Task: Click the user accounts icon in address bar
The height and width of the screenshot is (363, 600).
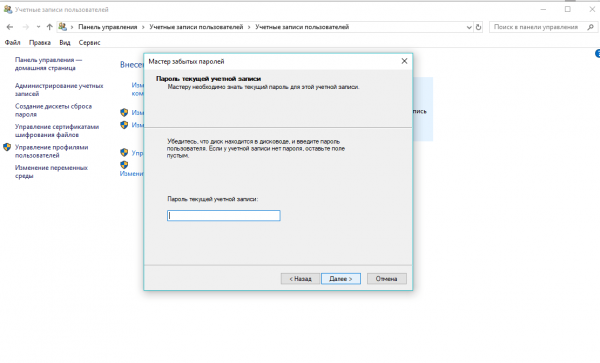Action: click(x=62, y=26)
